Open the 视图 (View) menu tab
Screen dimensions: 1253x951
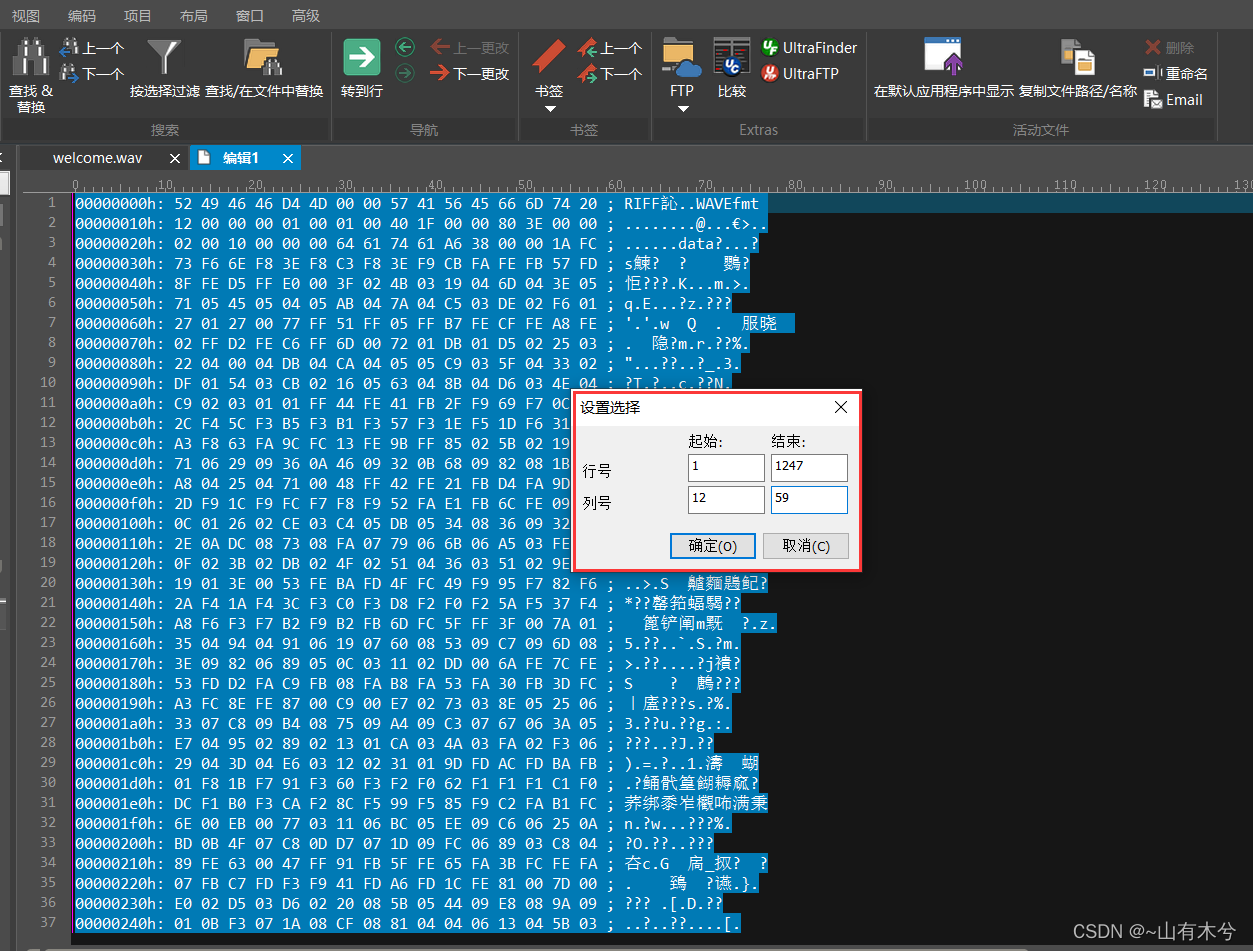[x=26, y=15]
